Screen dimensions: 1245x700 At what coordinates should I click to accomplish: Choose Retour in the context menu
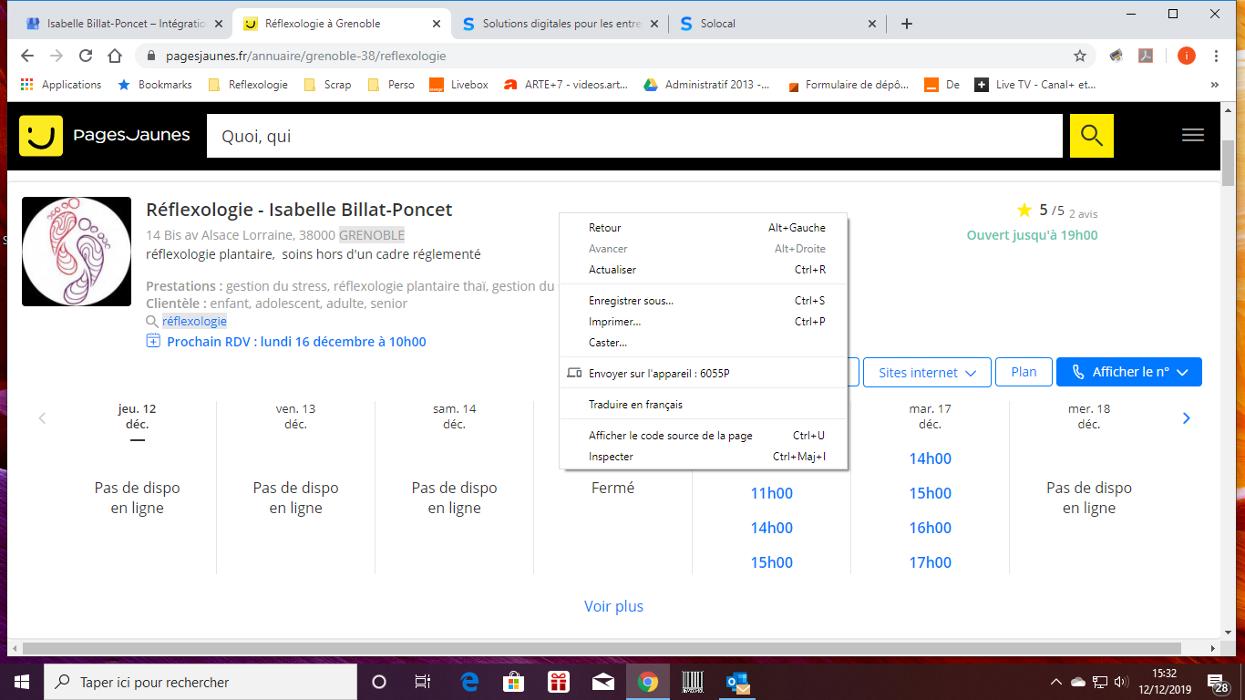tap(704, 228)
